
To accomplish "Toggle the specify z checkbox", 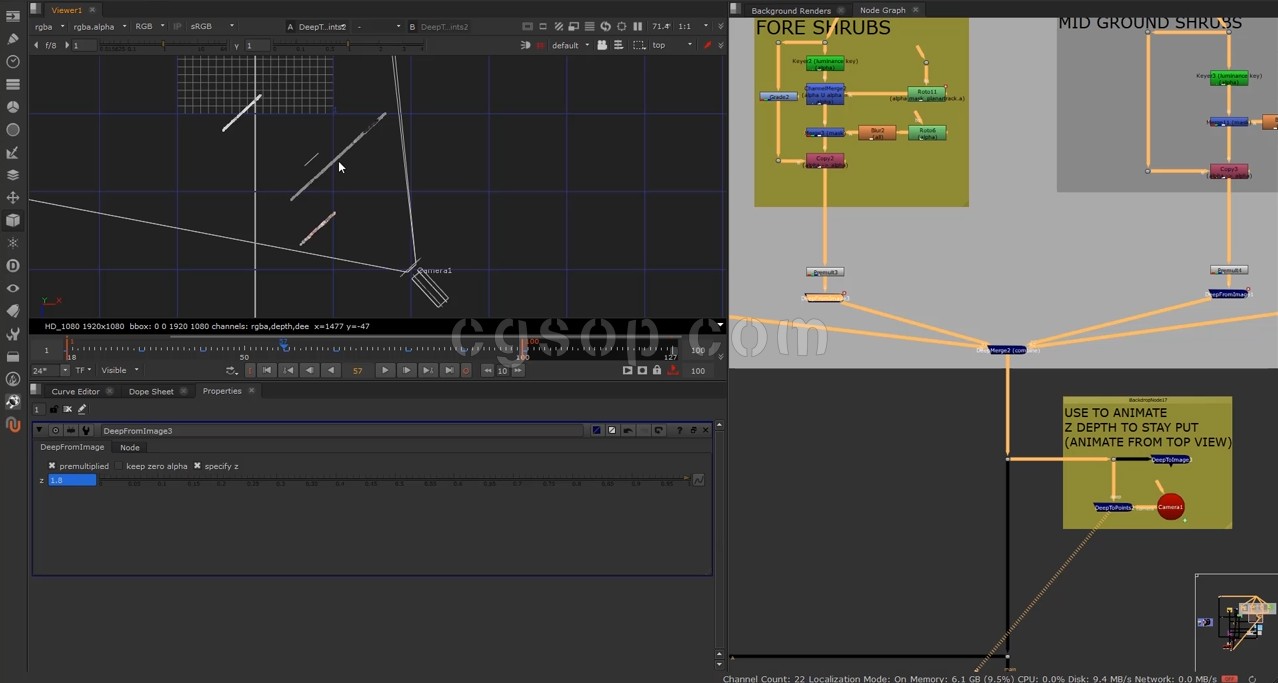I will [x=197, y=466].
